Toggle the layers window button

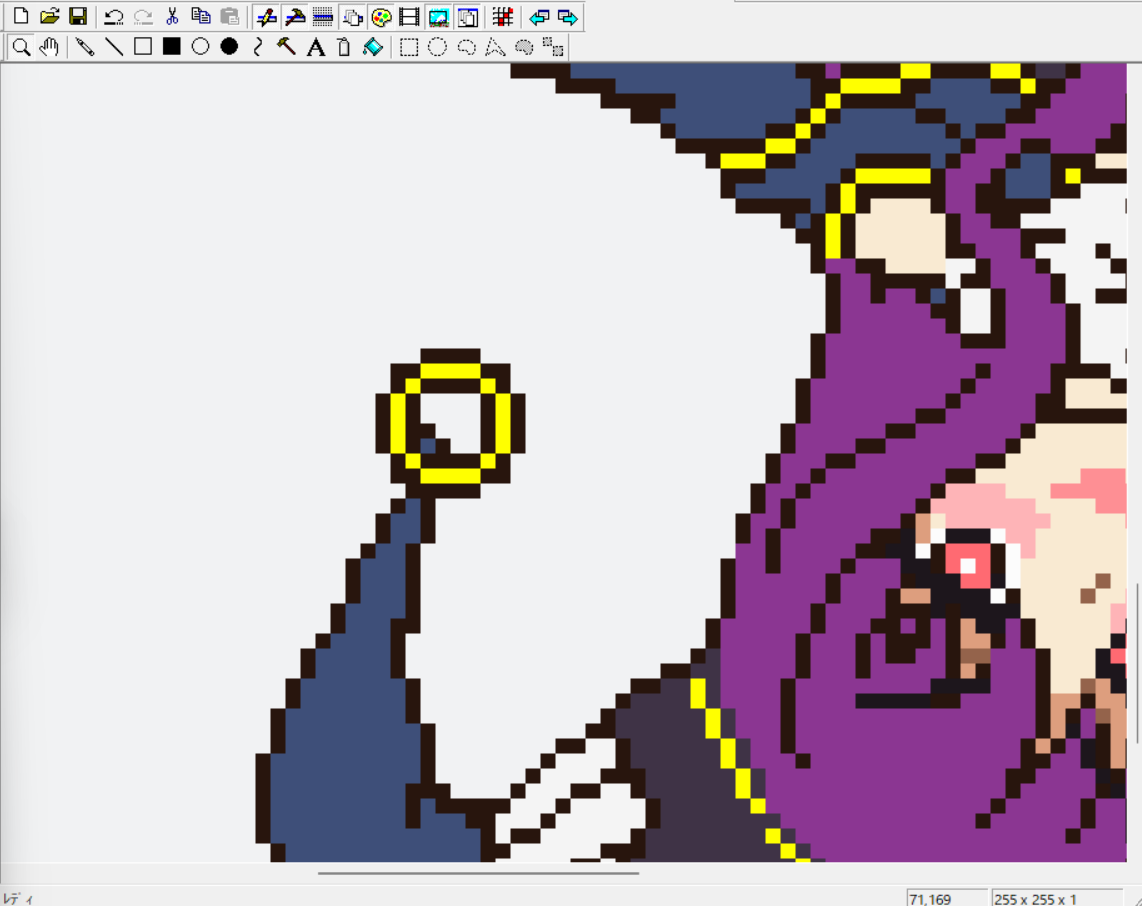pyautogui.click(x=353, y=16)
